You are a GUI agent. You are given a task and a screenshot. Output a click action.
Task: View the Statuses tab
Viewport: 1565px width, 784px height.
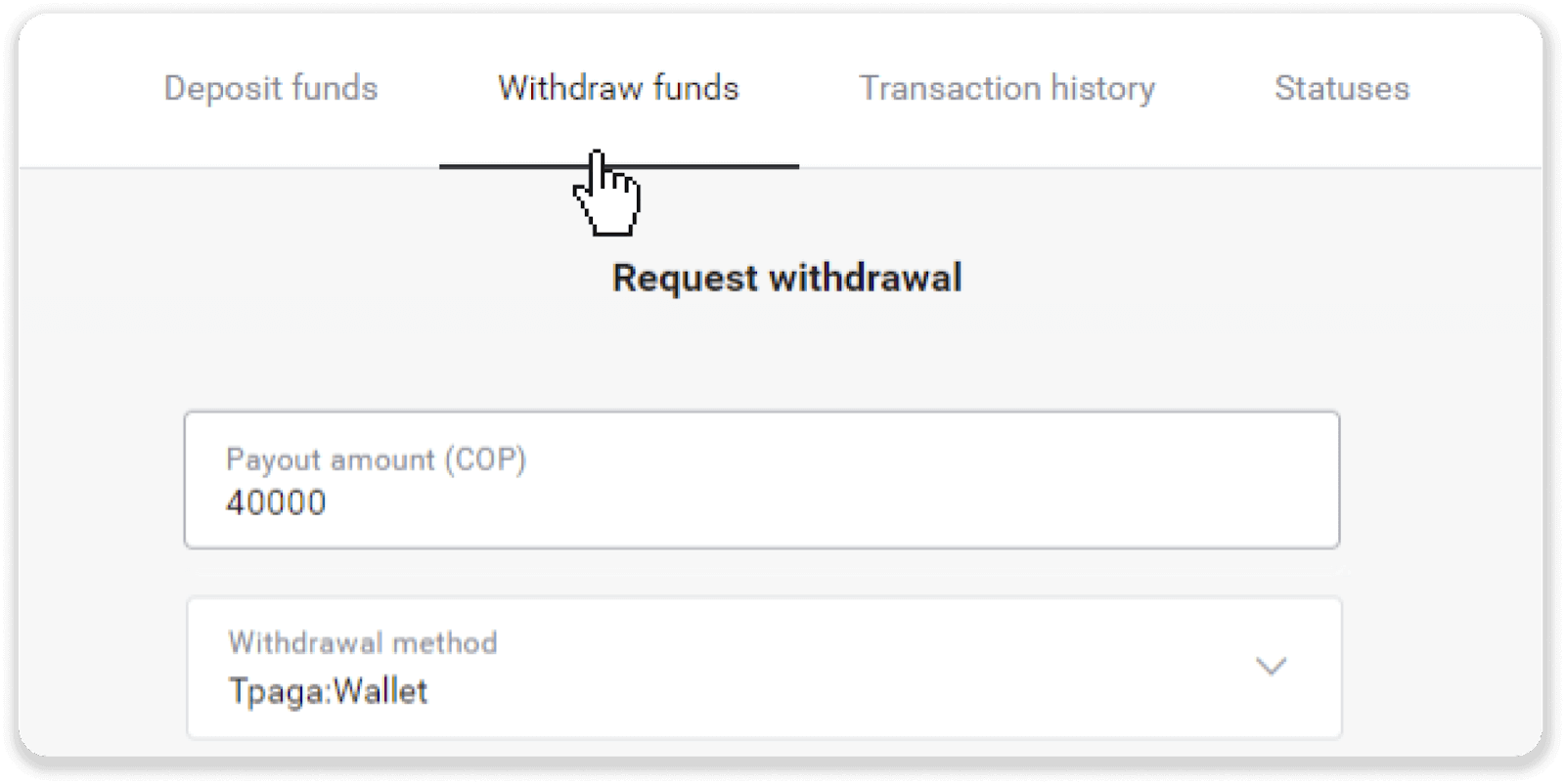1341,88
